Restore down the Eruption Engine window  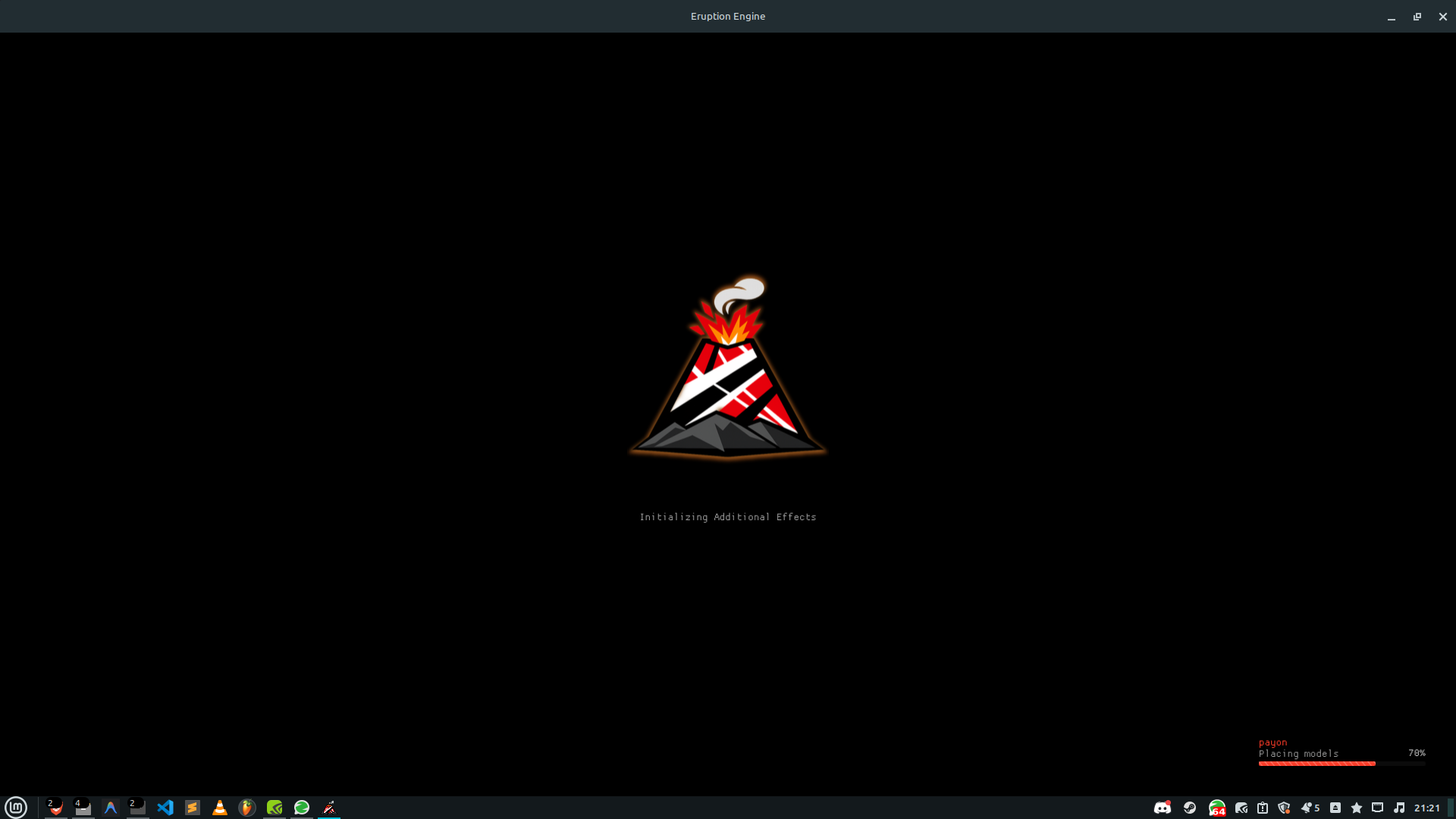1417,17
